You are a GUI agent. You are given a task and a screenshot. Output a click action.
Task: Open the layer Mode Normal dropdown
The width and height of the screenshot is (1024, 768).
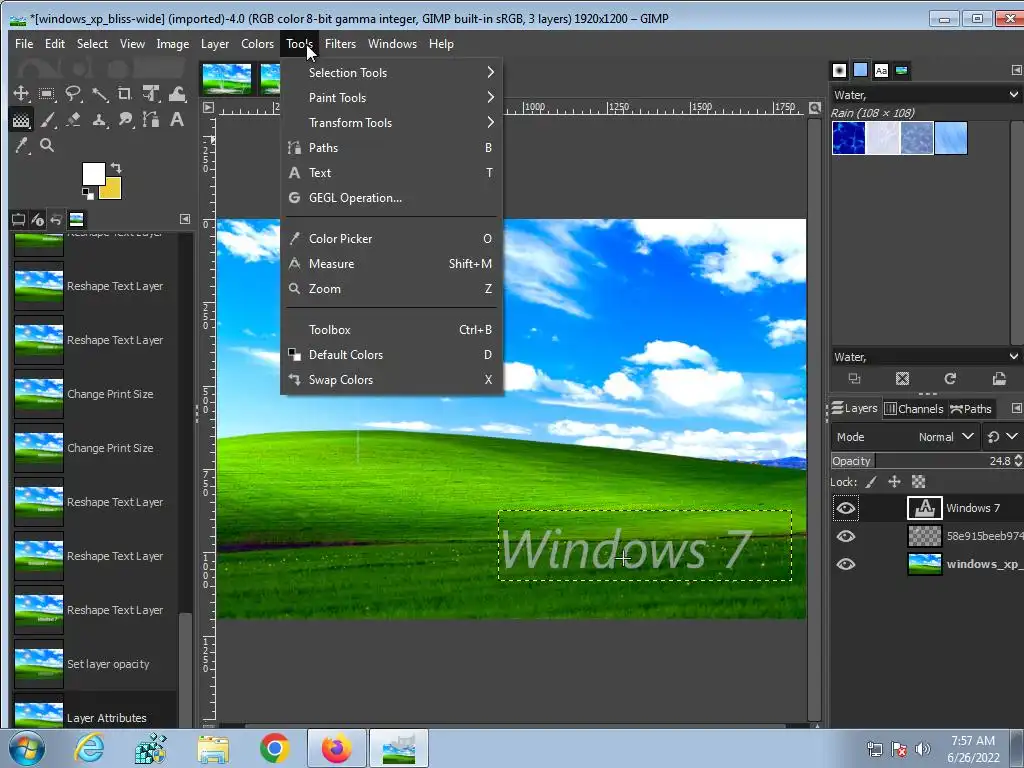pyautogui.click(x=904, y=437)
